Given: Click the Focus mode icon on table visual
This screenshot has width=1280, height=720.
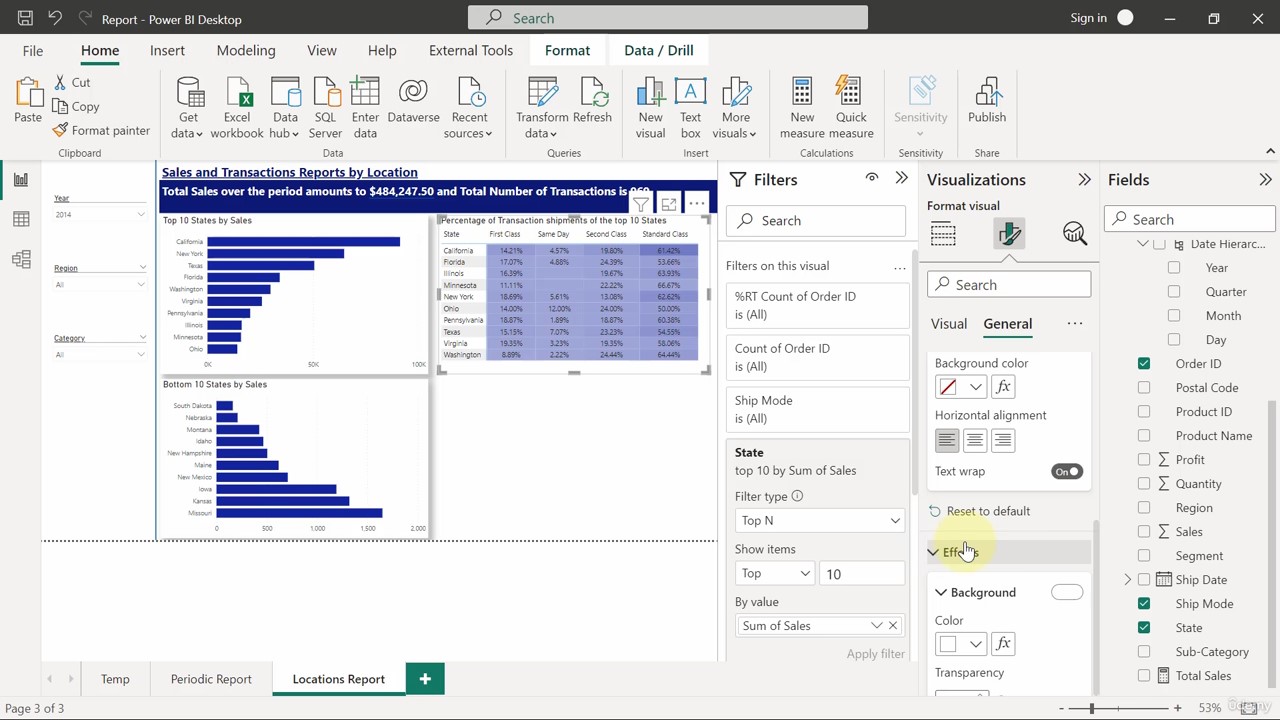Looking at the screenshot, I should coord(669,204).
